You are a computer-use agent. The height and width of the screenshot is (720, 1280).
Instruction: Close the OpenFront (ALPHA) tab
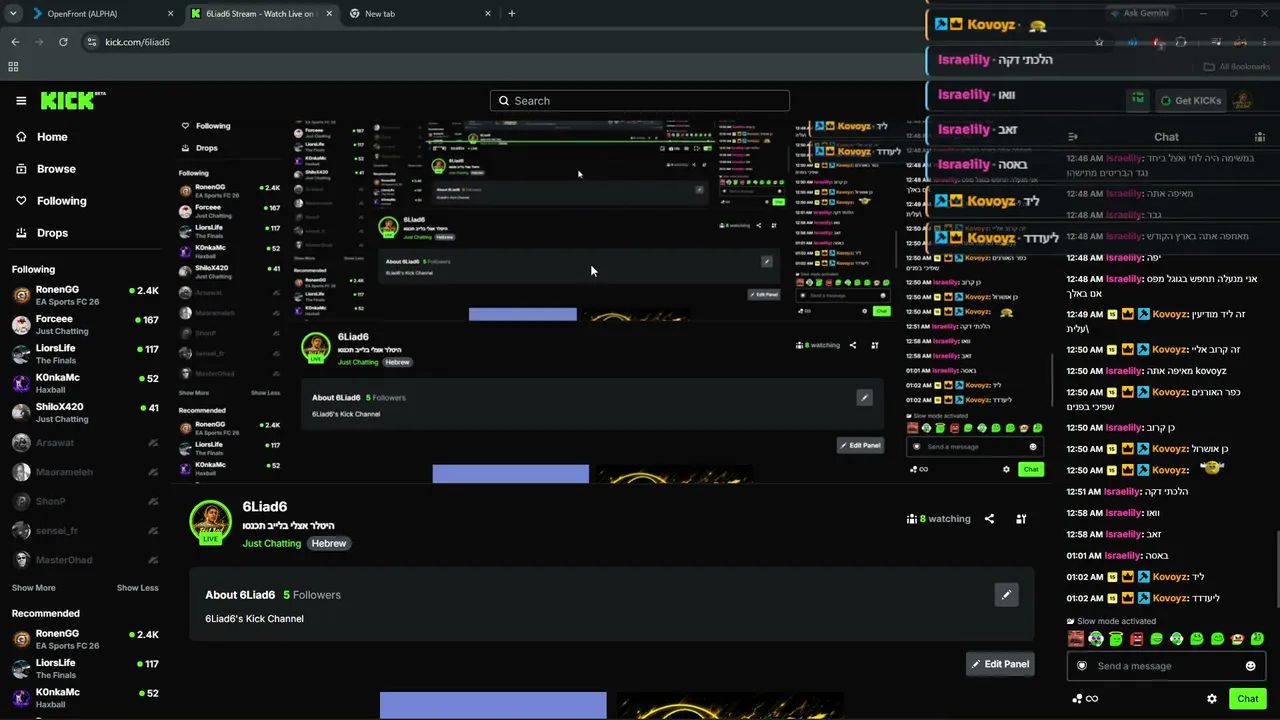[x=170, y=14]
